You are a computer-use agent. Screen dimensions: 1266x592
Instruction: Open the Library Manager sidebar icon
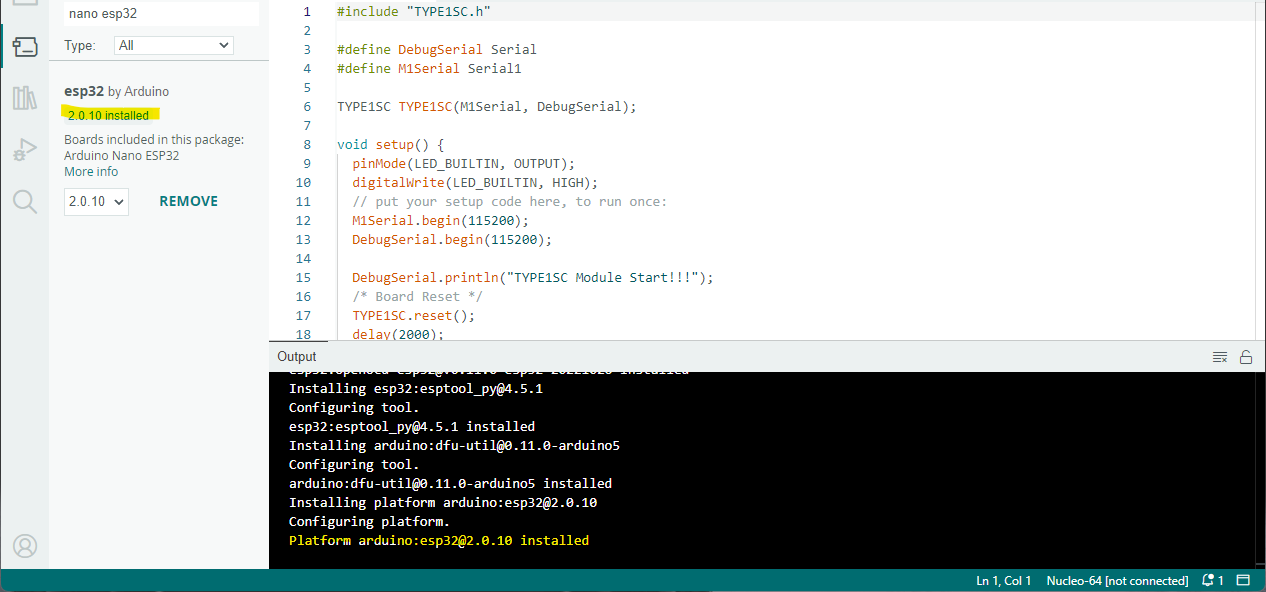(x=24, y=97)
